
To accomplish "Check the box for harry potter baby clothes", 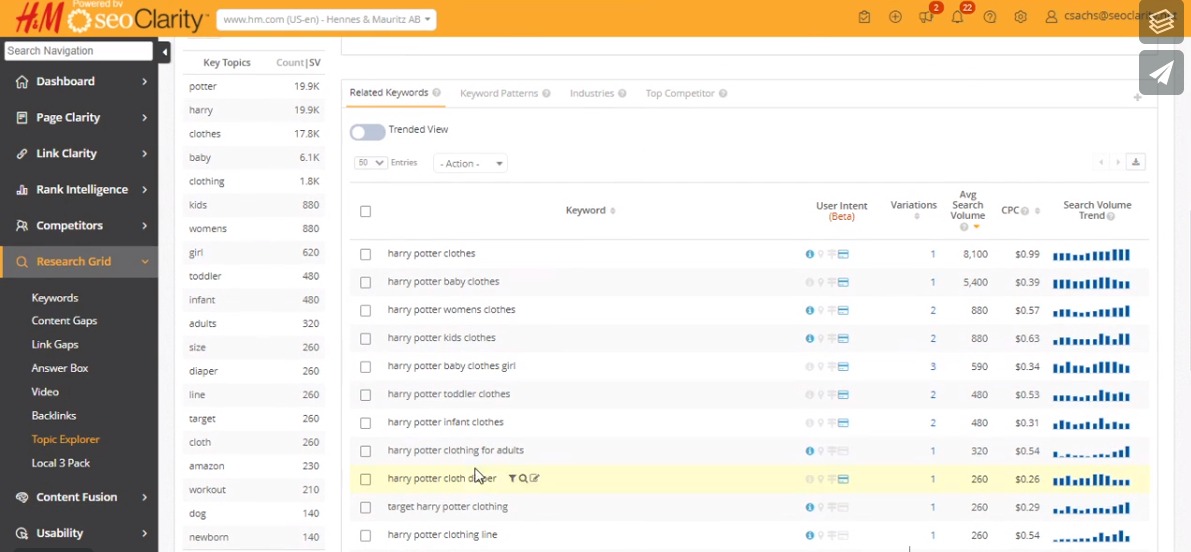I will click(x=365, y=282).
